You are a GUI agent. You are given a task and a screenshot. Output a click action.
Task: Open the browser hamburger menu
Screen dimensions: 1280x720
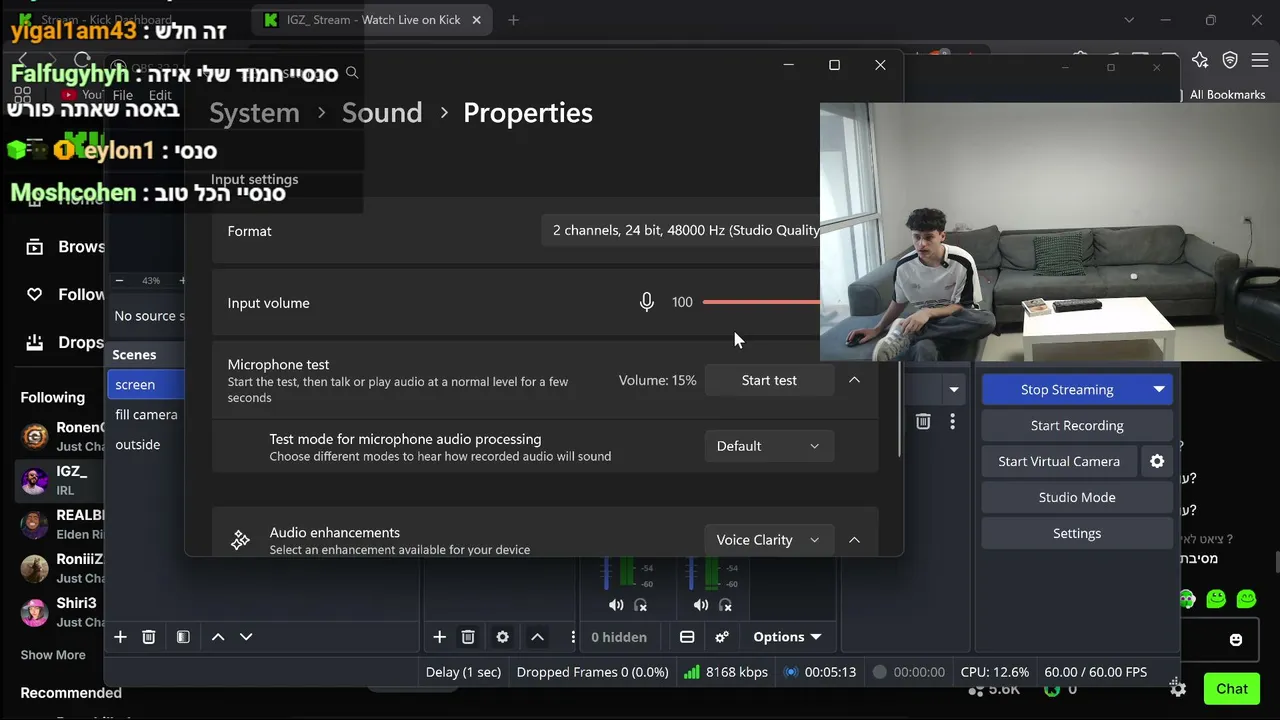pyautogui.click(x=1259, y=60)
